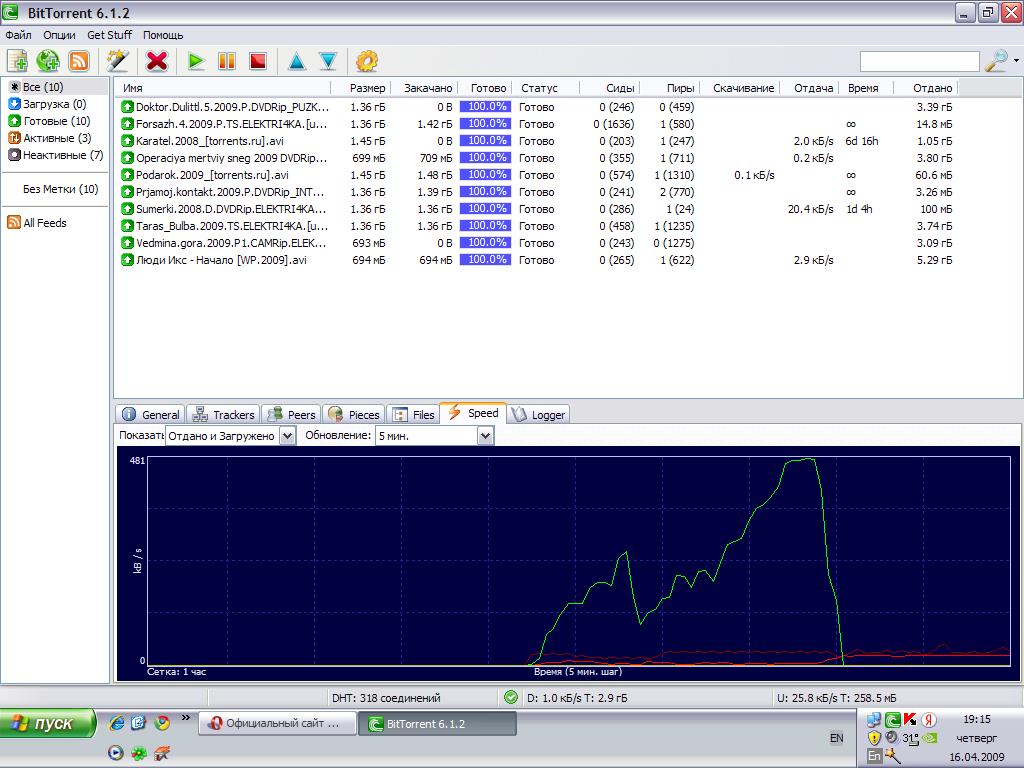Click the пуск Start button on taskbar
This screenshot has height=768, width=1024.
point(48,723)
